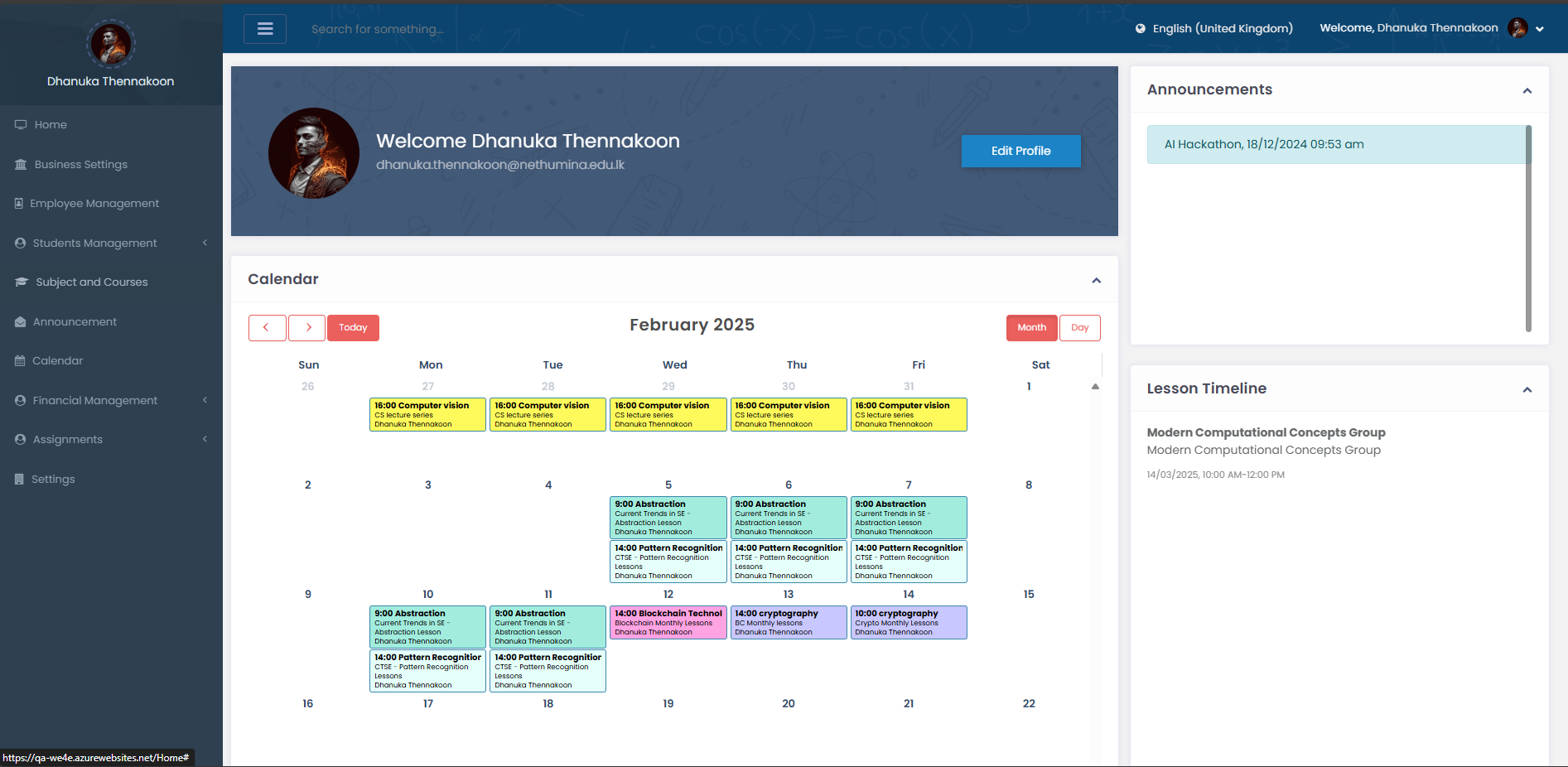Go to the next calendar month
This screenshot has height=767, width=1568.
pos(308,328)
